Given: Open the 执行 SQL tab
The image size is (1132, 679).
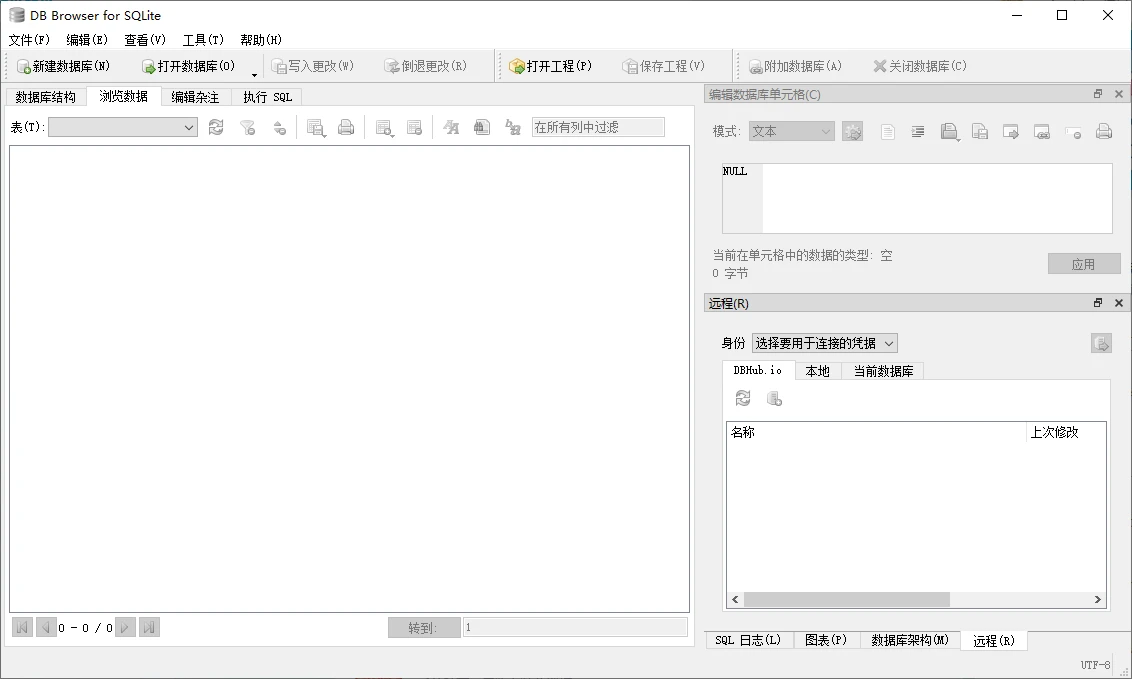Looking at the screenshot, I should (267, 97).
